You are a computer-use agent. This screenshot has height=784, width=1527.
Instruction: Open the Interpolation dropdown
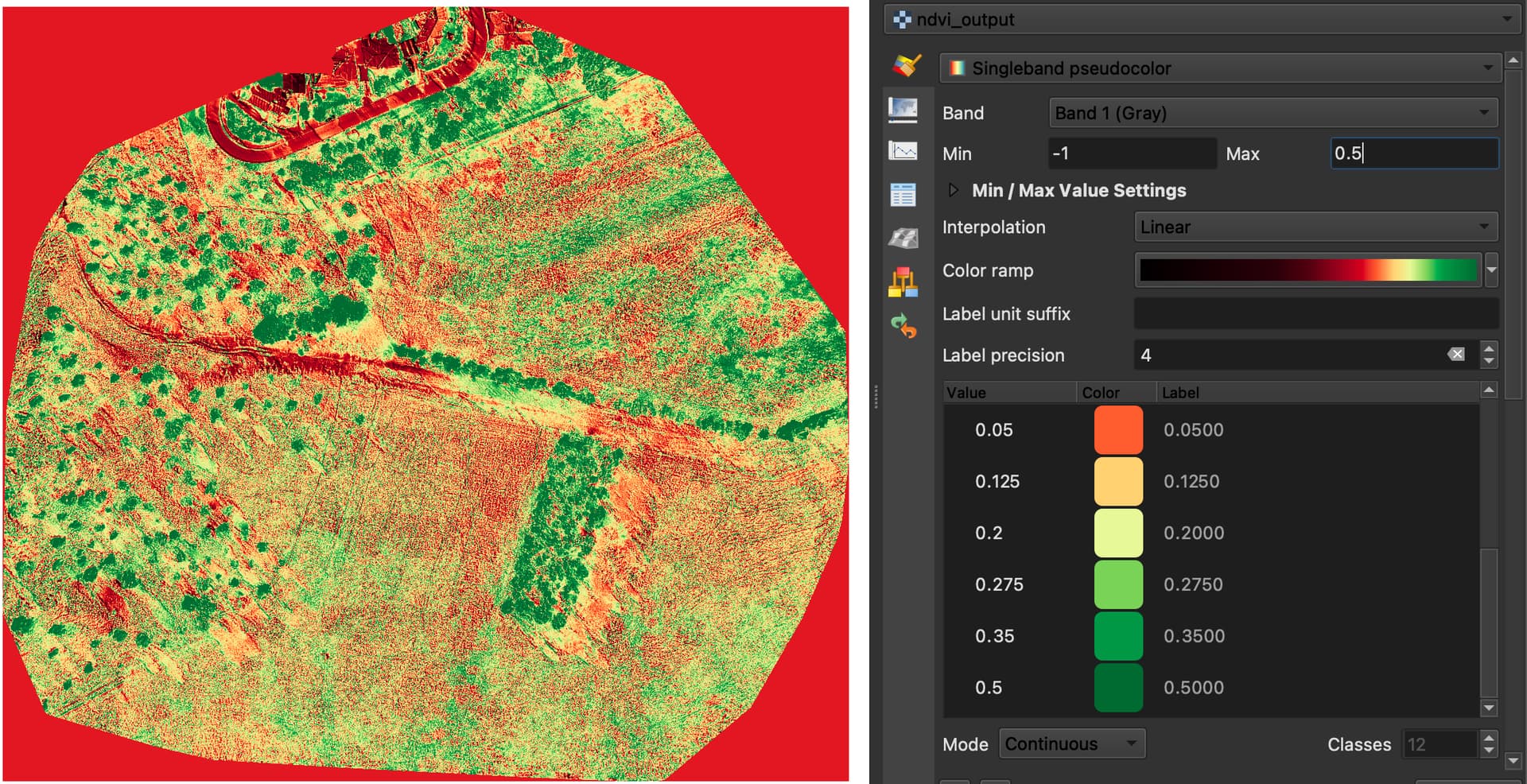[x=1315, y=227]
